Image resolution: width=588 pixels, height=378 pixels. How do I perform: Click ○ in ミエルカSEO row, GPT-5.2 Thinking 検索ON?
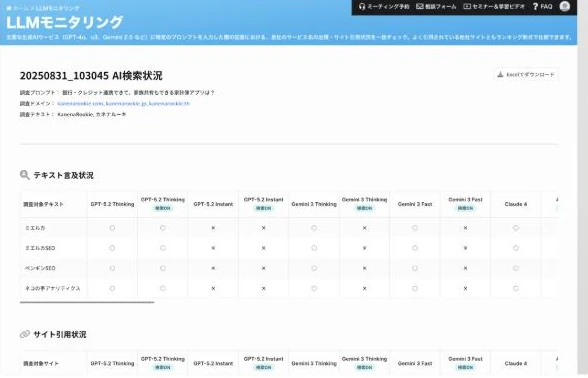[x=163, y=248]
